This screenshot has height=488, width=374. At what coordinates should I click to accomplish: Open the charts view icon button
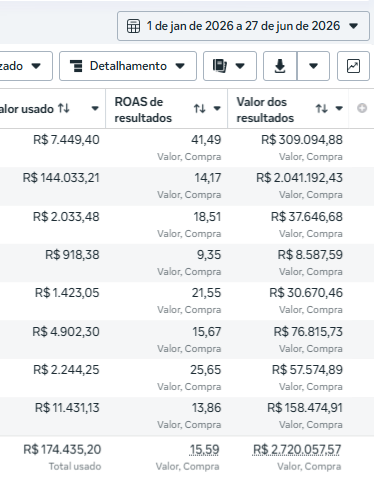[x=353, y=66]
